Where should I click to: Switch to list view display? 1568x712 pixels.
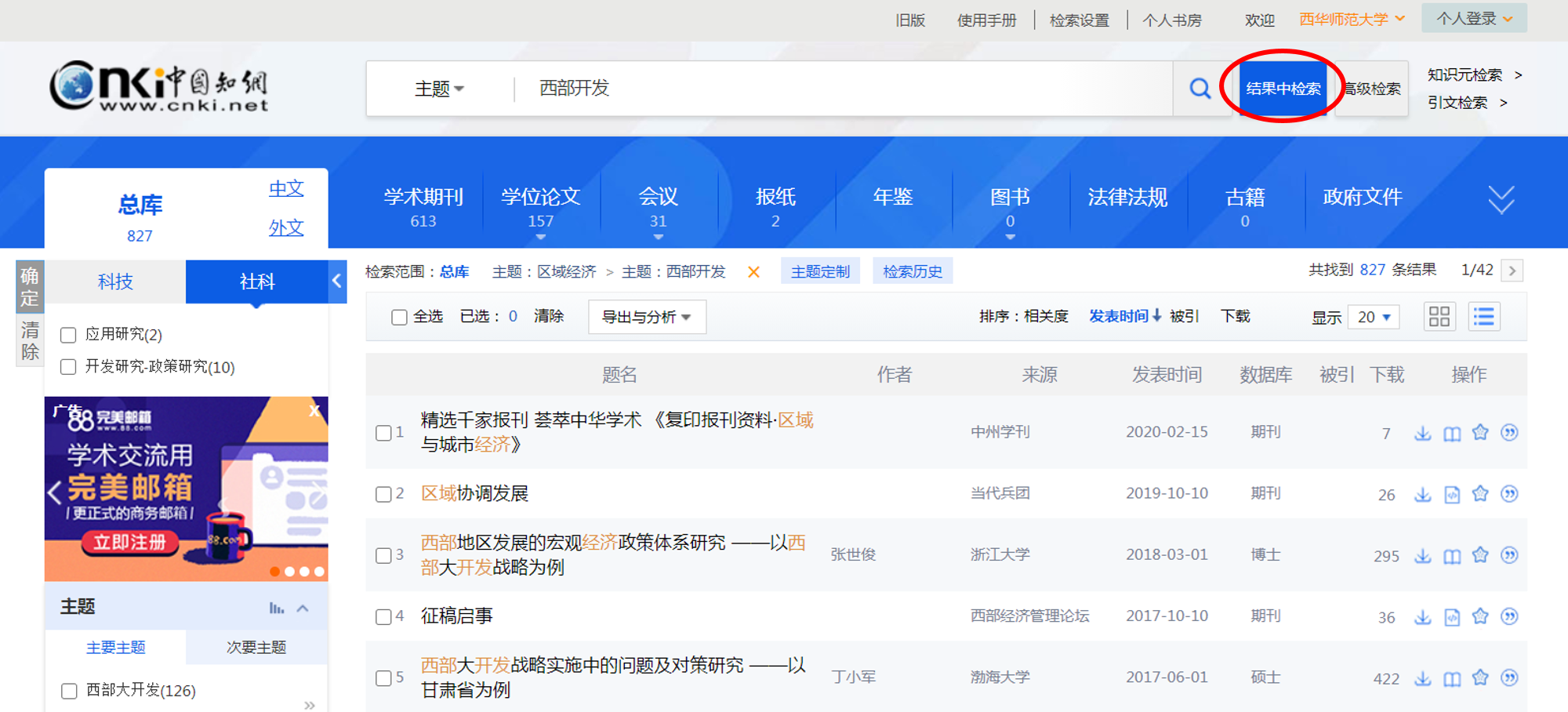click(1484, 317)
